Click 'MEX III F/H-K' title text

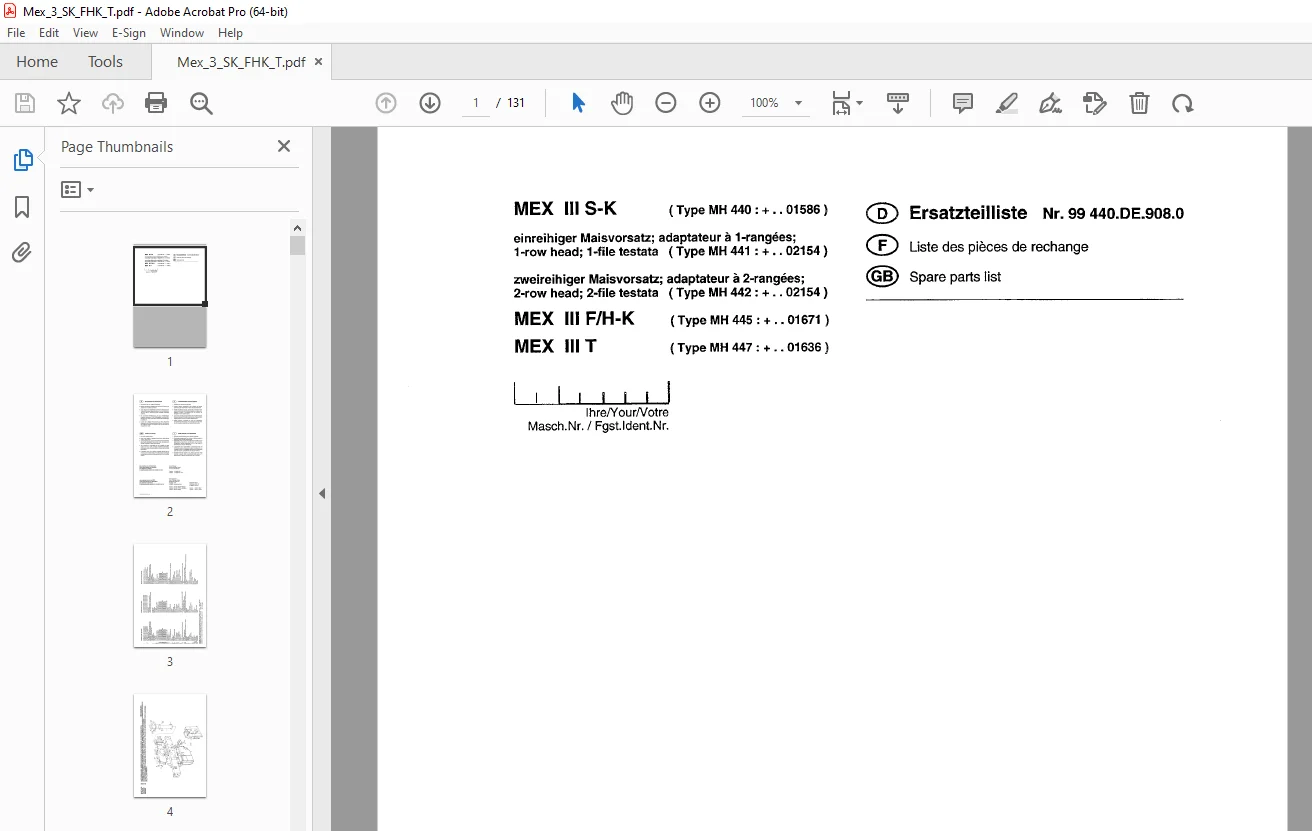tap(574, 319)
